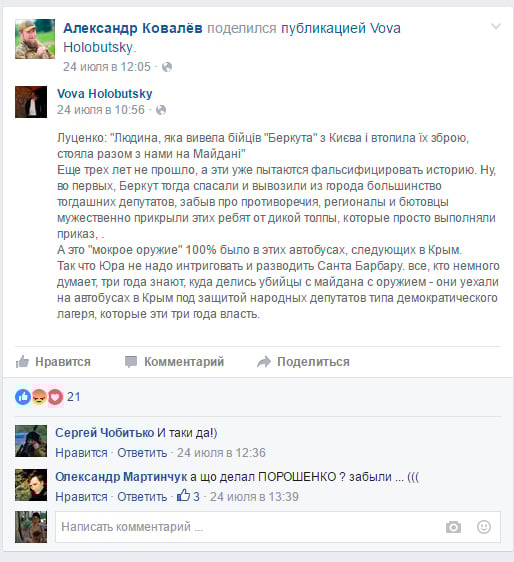Viewport: 514px width, 562px height.
Task: Click the Написать комментарий input field
Action: point(278,527)
